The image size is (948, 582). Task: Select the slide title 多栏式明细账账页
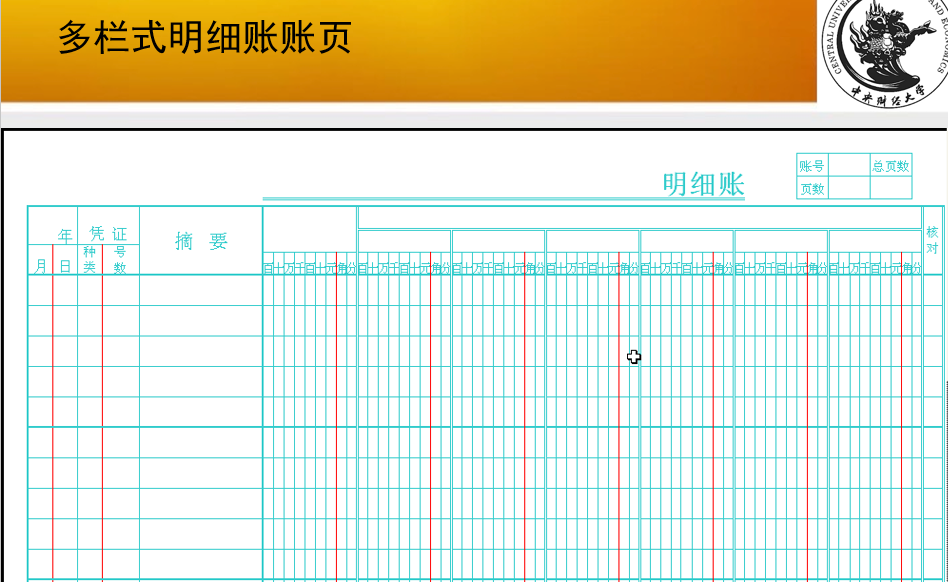204,37
